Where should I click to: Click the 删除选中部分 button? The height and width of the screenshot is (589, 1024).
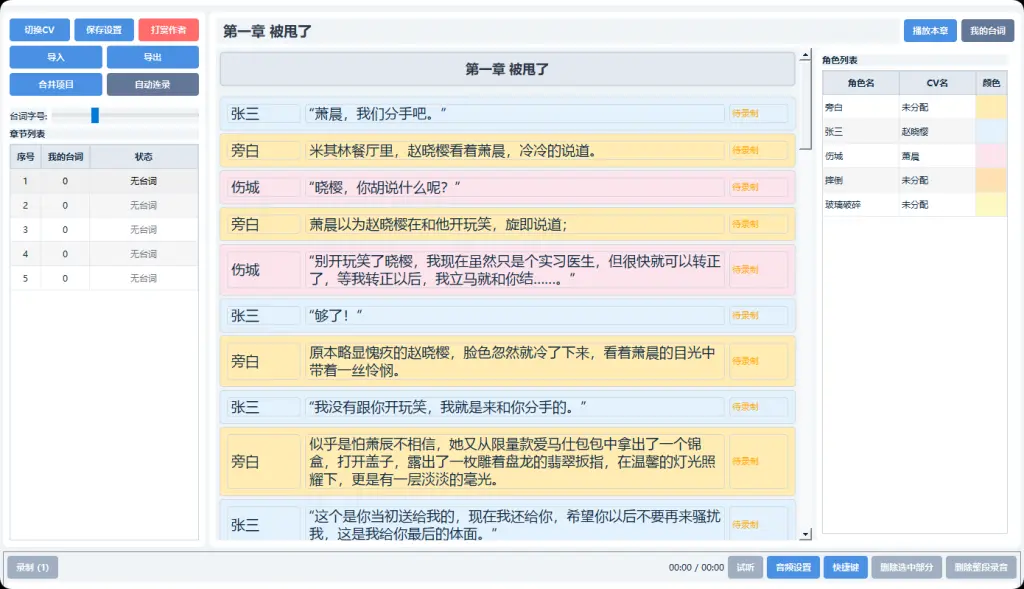[906, 567]
